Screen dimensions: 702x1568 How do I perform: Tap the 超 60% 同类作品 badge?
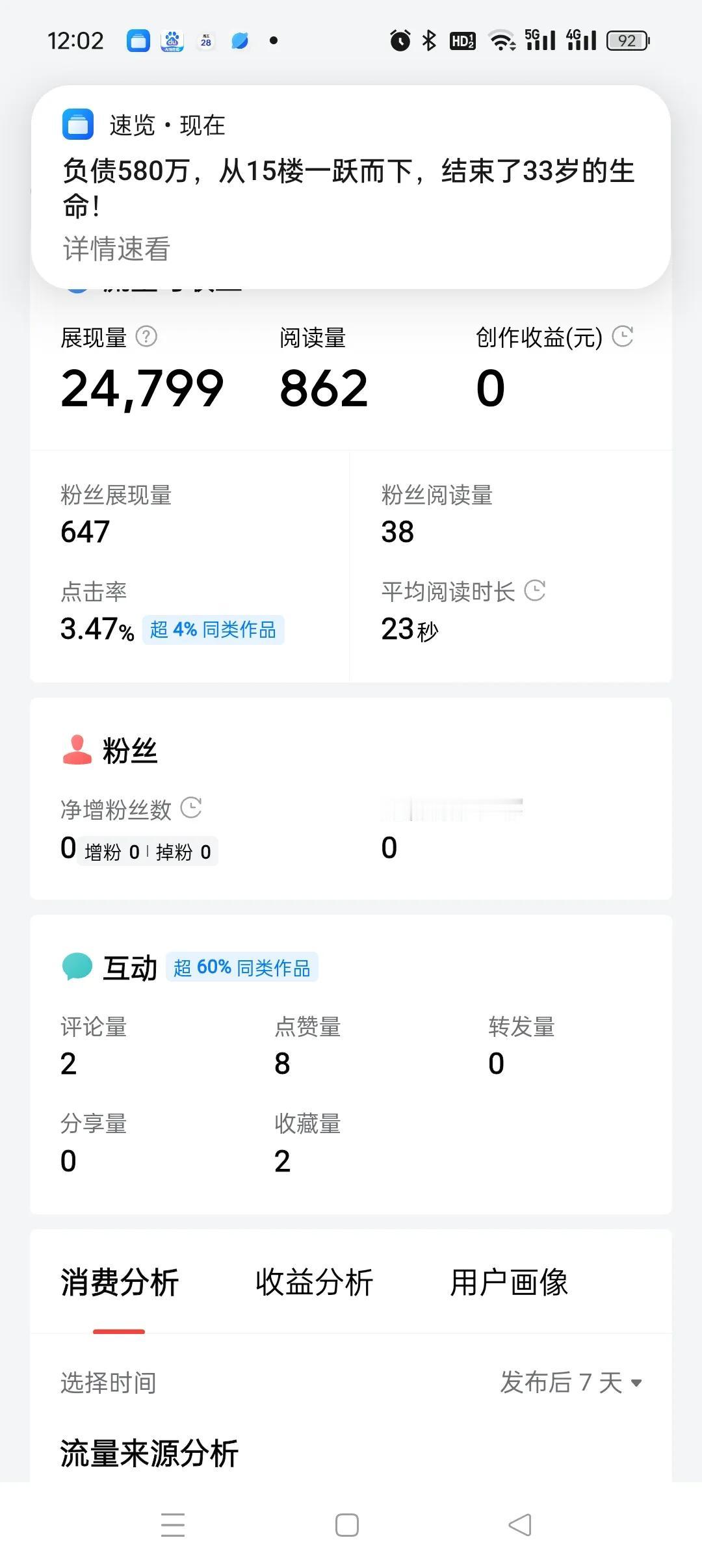tap(242, 967)
